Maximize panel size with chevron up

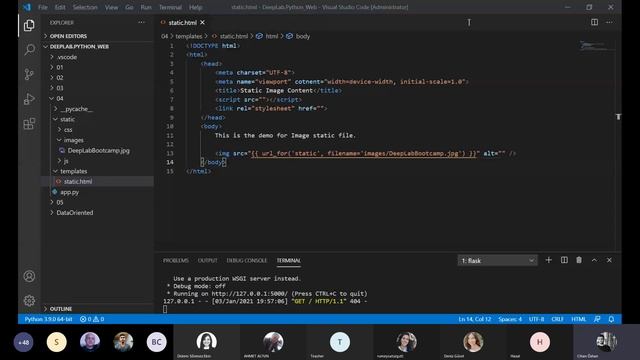pyautogui.click(x=594, y=260)
